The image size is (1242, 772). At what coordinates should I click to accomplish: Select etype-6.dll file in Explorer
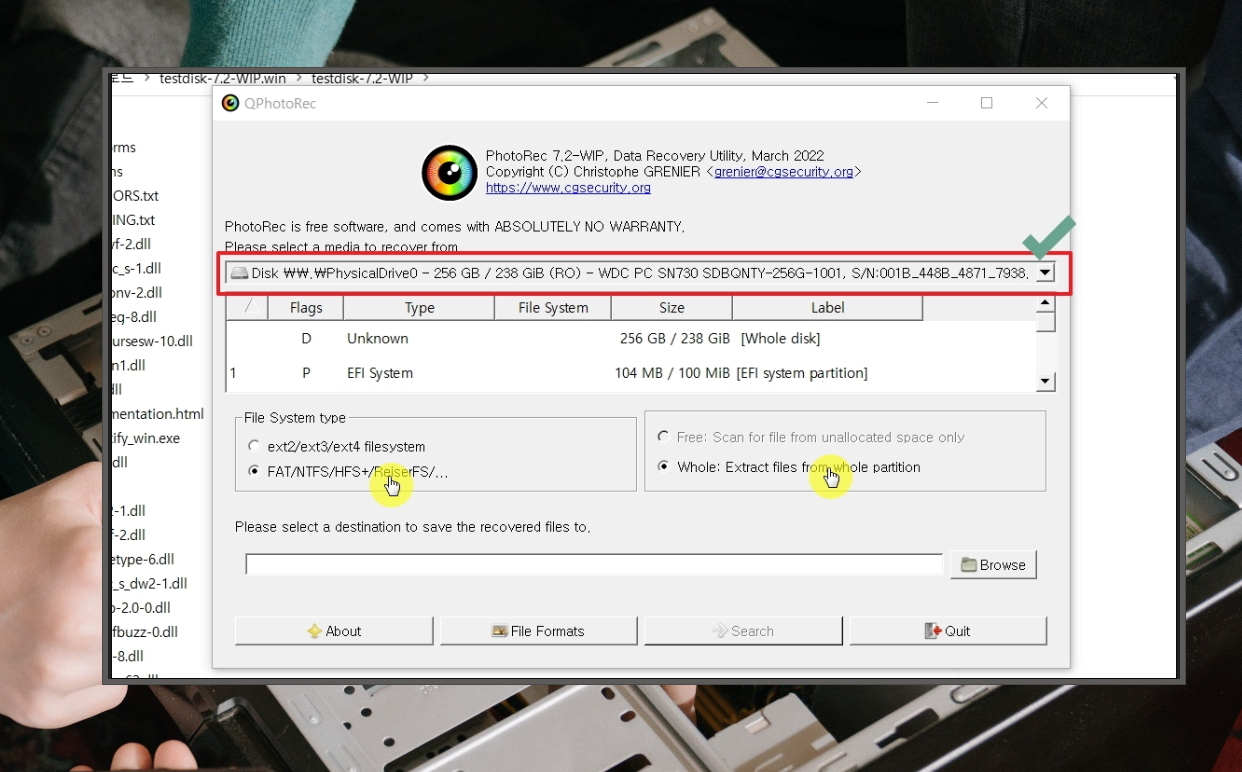point(143,559)
